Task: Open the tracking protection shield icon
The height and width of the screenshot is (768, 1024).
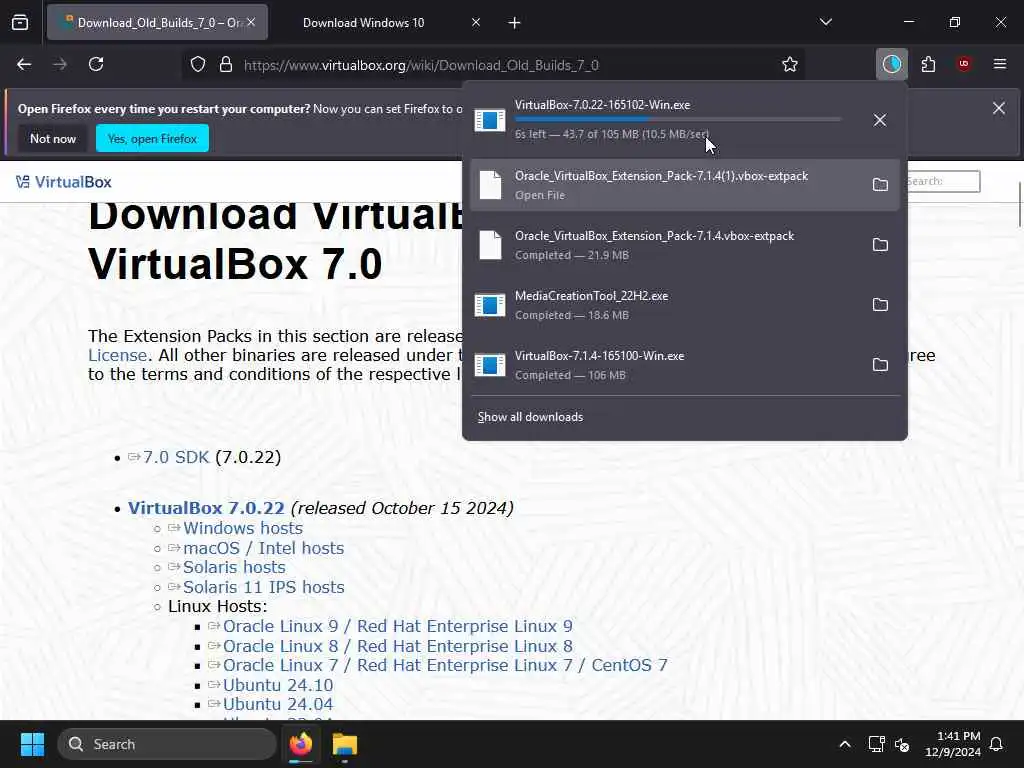Action: coord(198,65)
